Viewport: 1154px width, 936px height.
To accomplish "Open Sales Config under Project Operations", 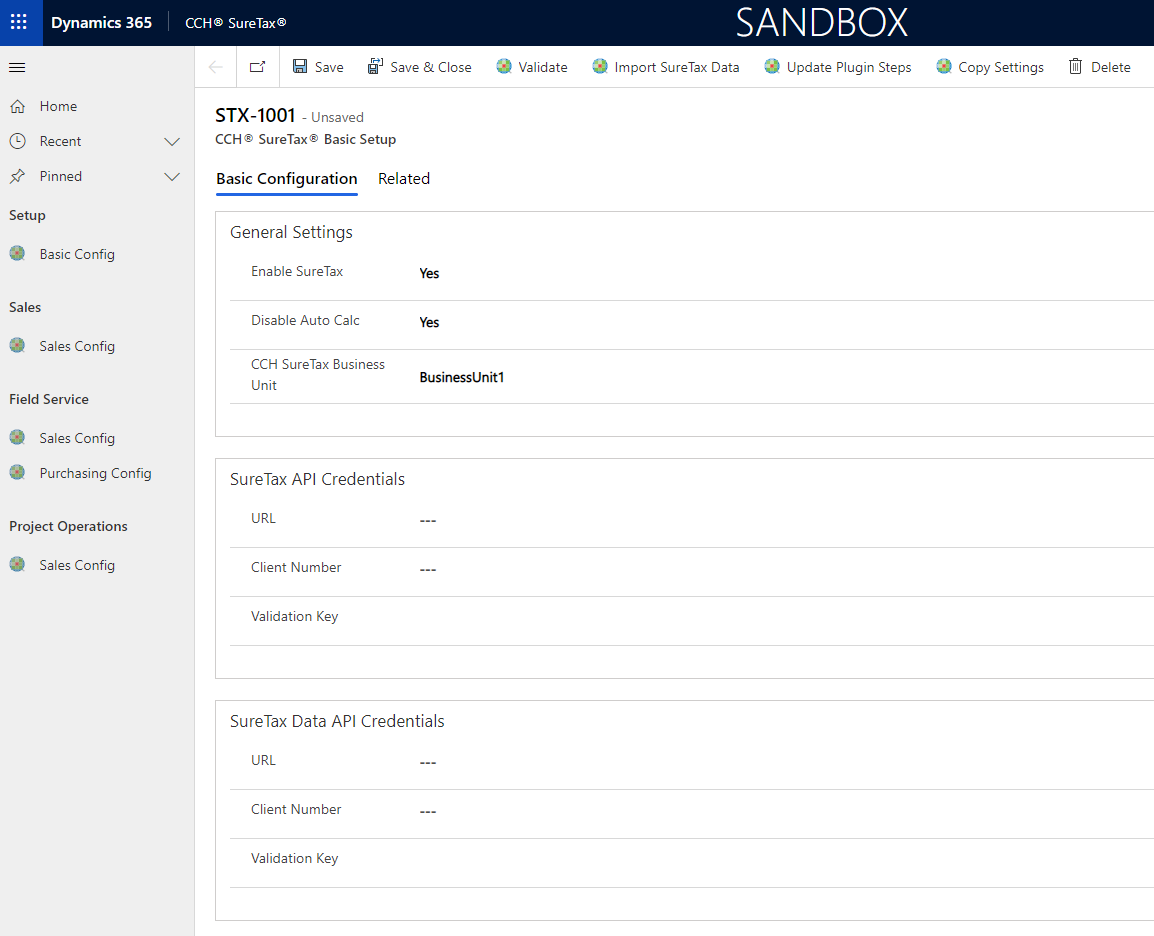I will [x=77, y=566].
